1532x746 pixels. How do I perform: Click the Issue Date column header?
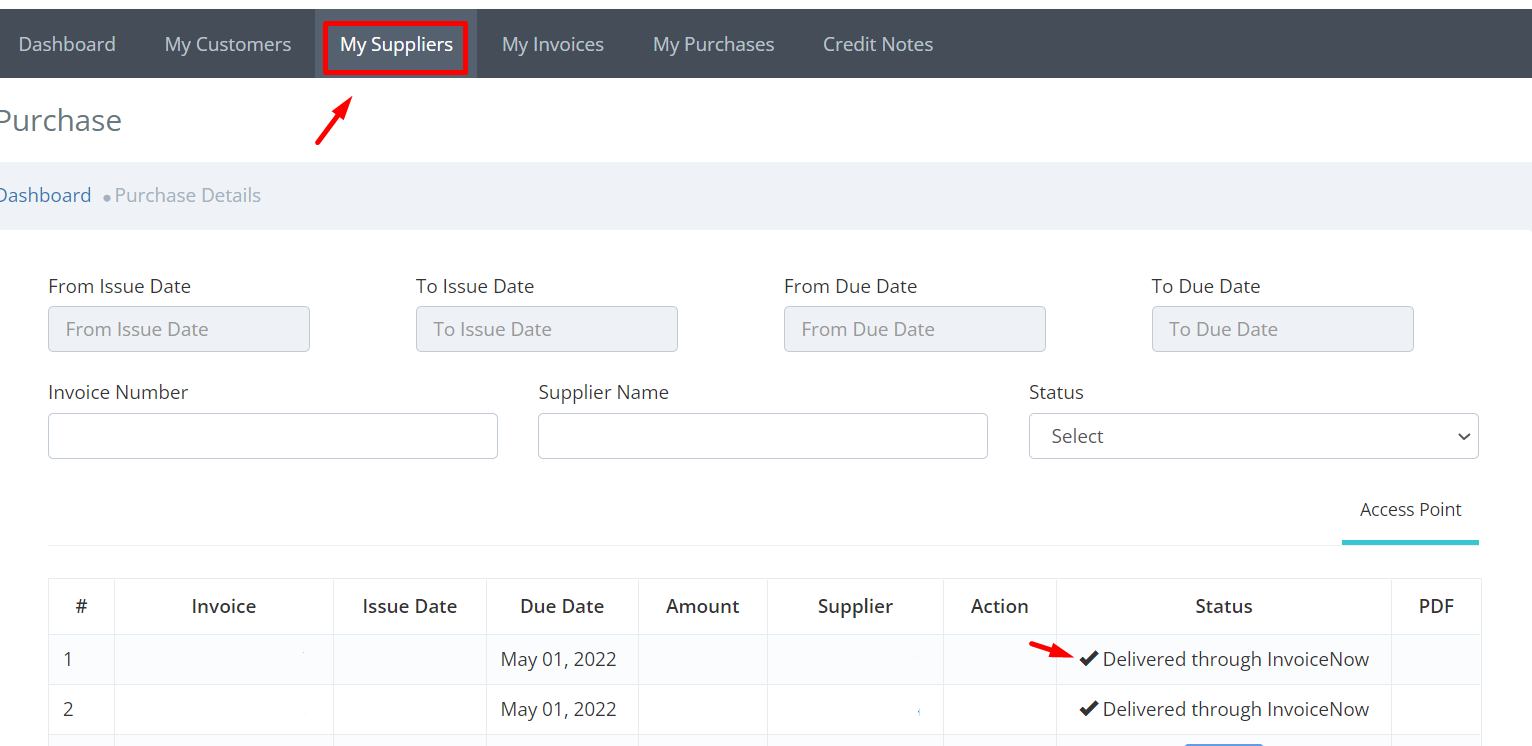[x=410, y=606]
